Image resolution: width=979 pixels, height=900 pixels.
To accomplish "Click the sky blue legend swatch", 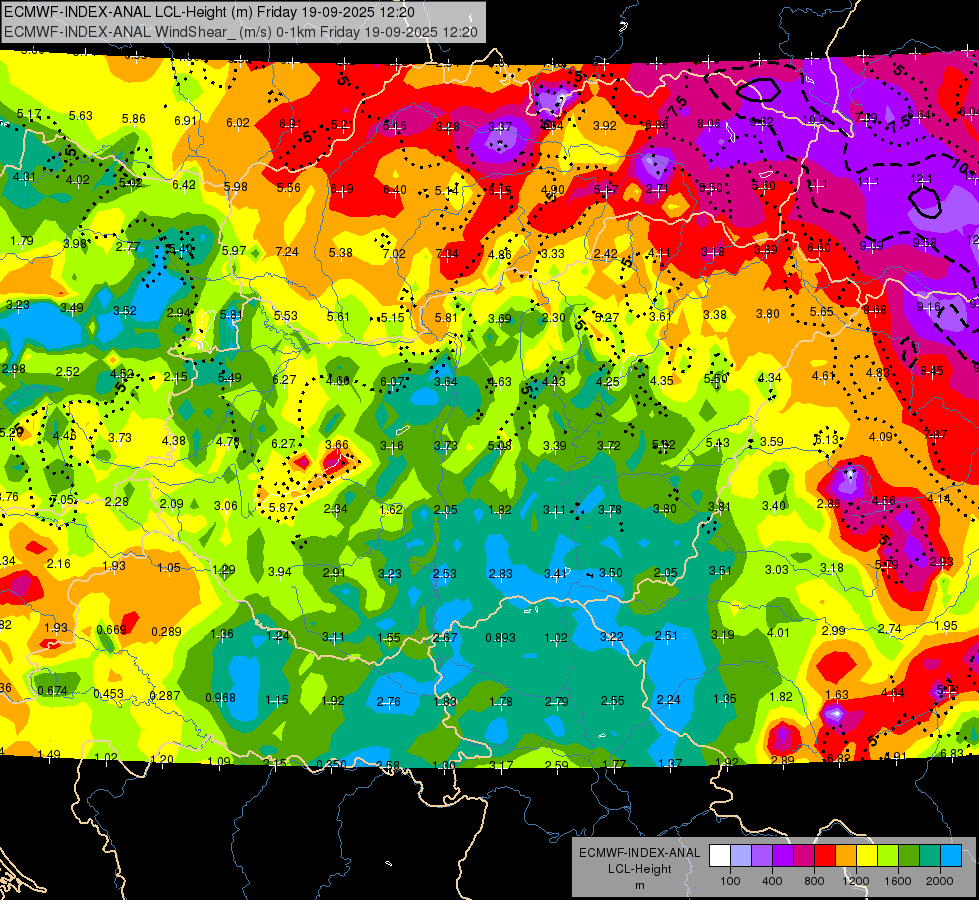I will [x=950, y=856].
